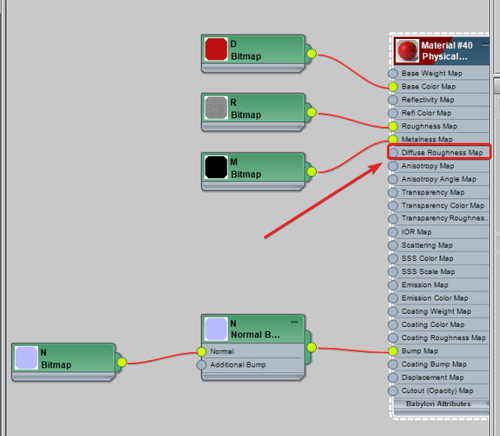
Task: Click the Scattering Map input socket
Action: click(x=393, y=245)
